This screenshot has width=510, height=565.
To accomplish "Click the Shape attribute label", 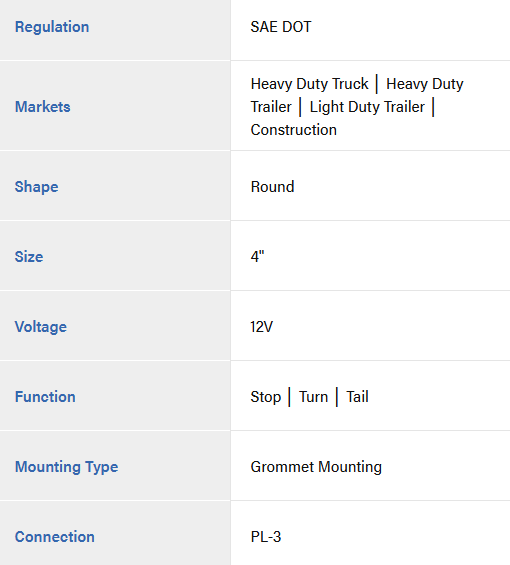I will (x=36, y=187).
